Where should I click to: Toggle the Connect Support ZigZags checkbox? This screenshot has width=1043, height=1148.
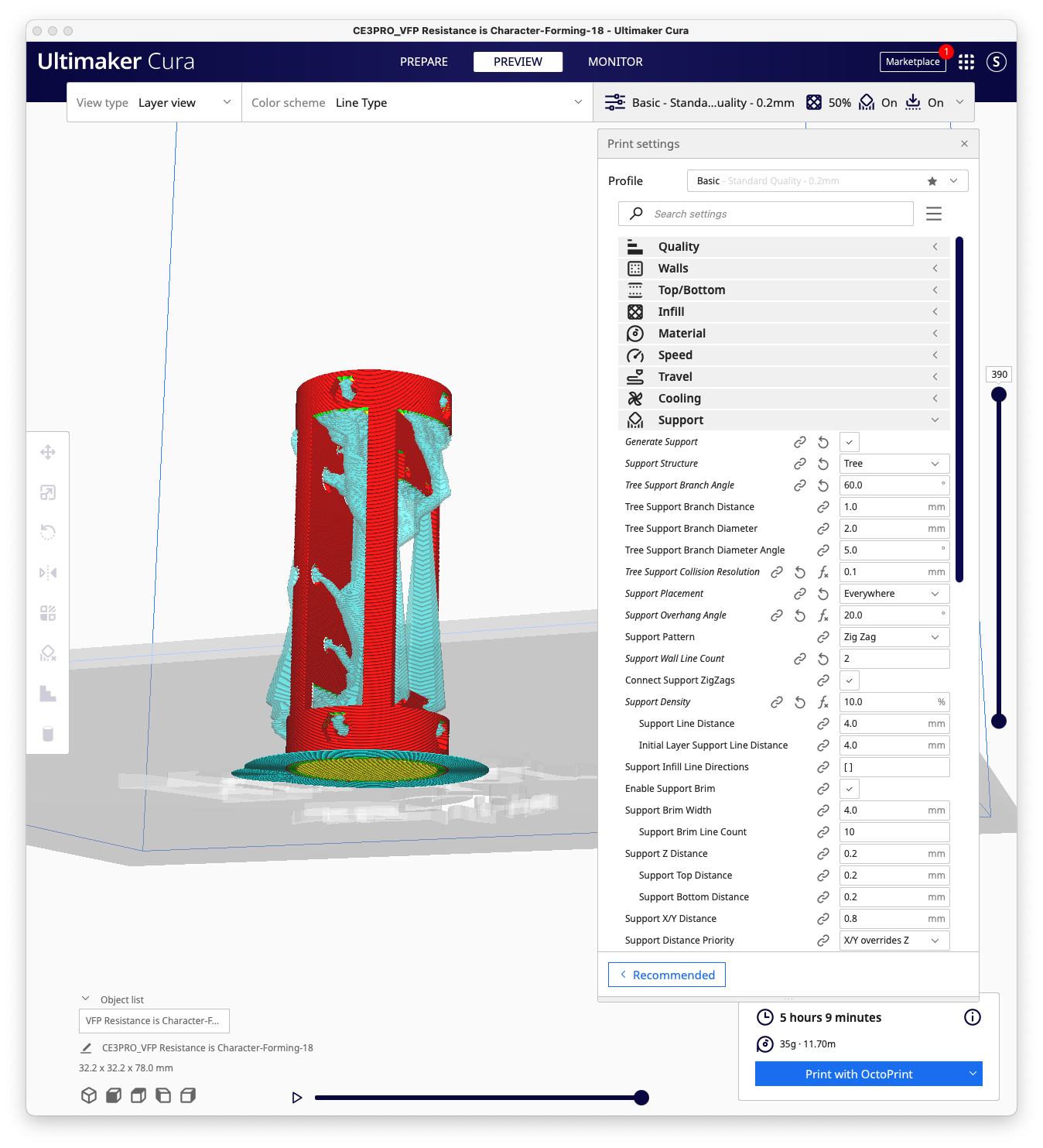[850, 680]
